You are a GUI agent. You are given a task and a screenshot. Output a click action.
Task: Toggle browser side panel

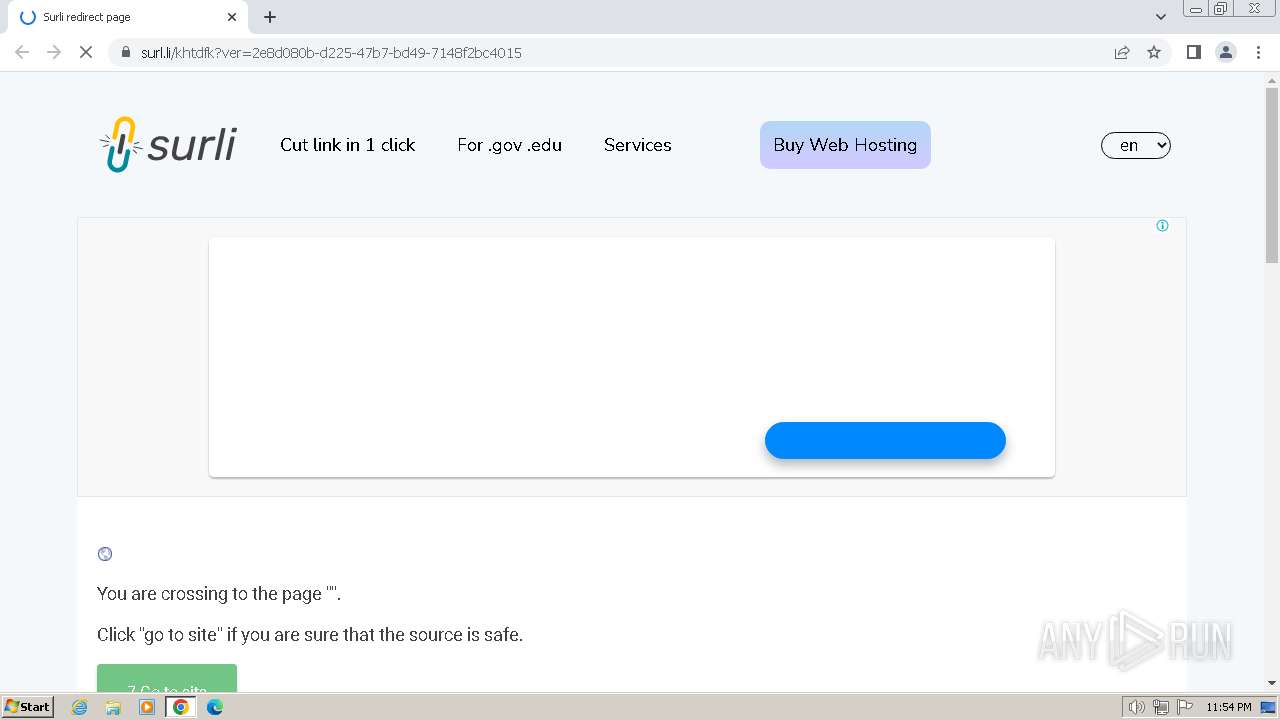tap(1193, 52)
